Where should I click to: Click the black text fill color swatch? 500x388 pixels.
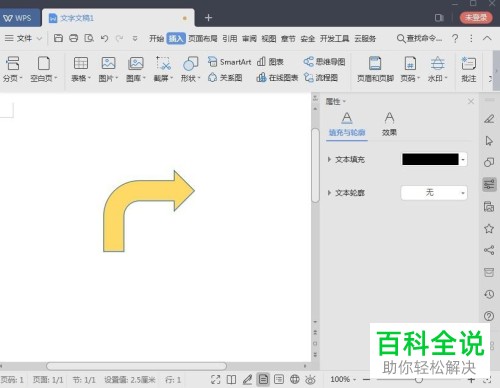coord(430,160)
